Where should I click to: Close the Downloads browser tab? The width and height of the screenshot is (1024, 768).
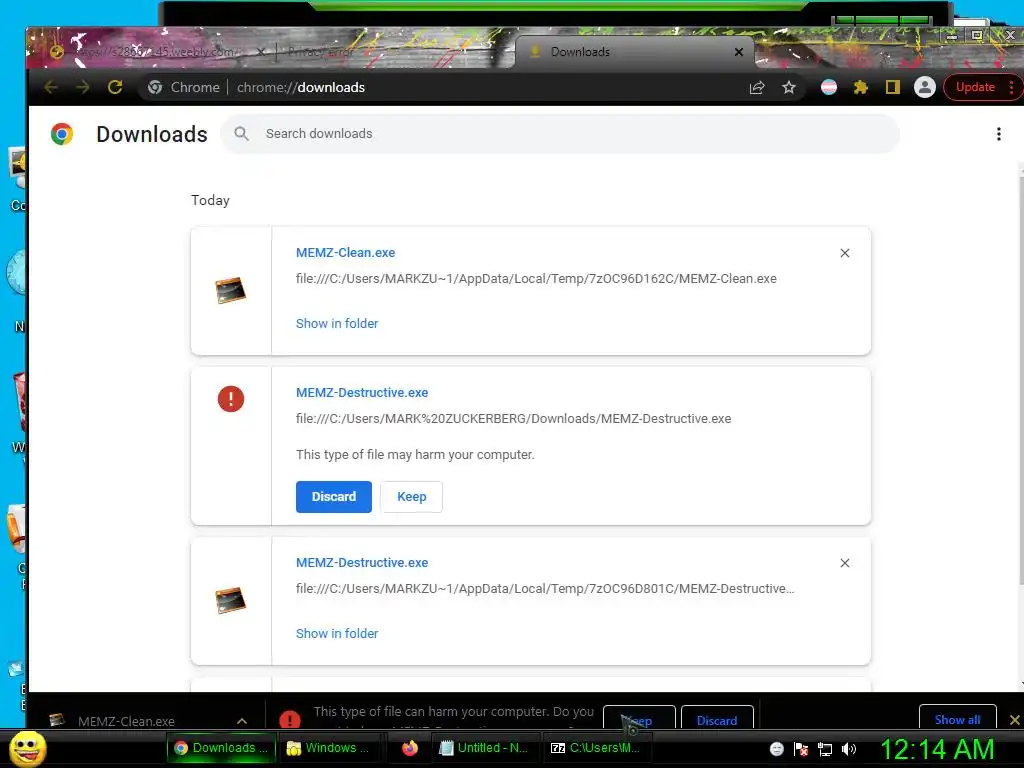tap(739, 52)
